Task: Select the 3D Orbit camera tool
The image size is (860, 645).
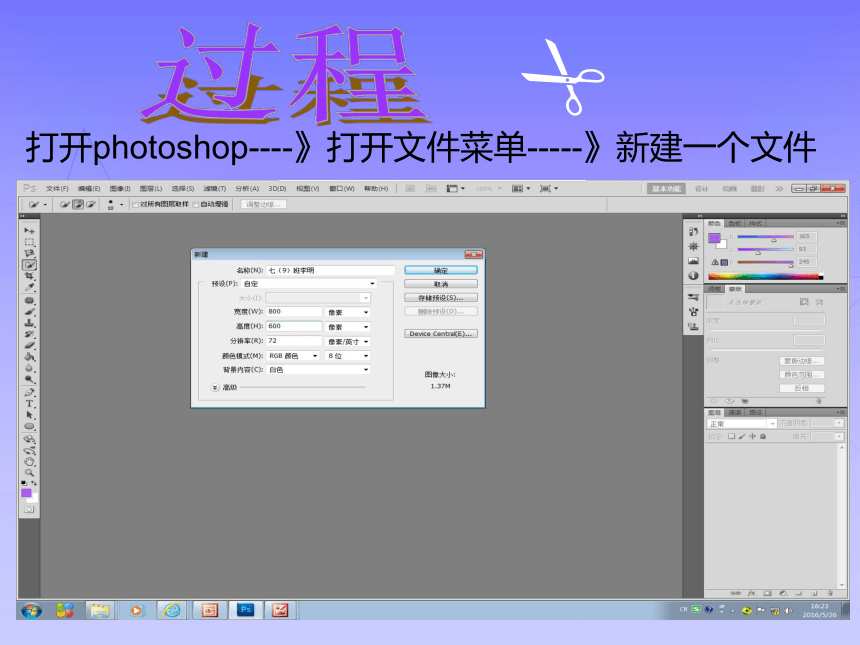Action: pyautogui.click(x=29, y=451)
